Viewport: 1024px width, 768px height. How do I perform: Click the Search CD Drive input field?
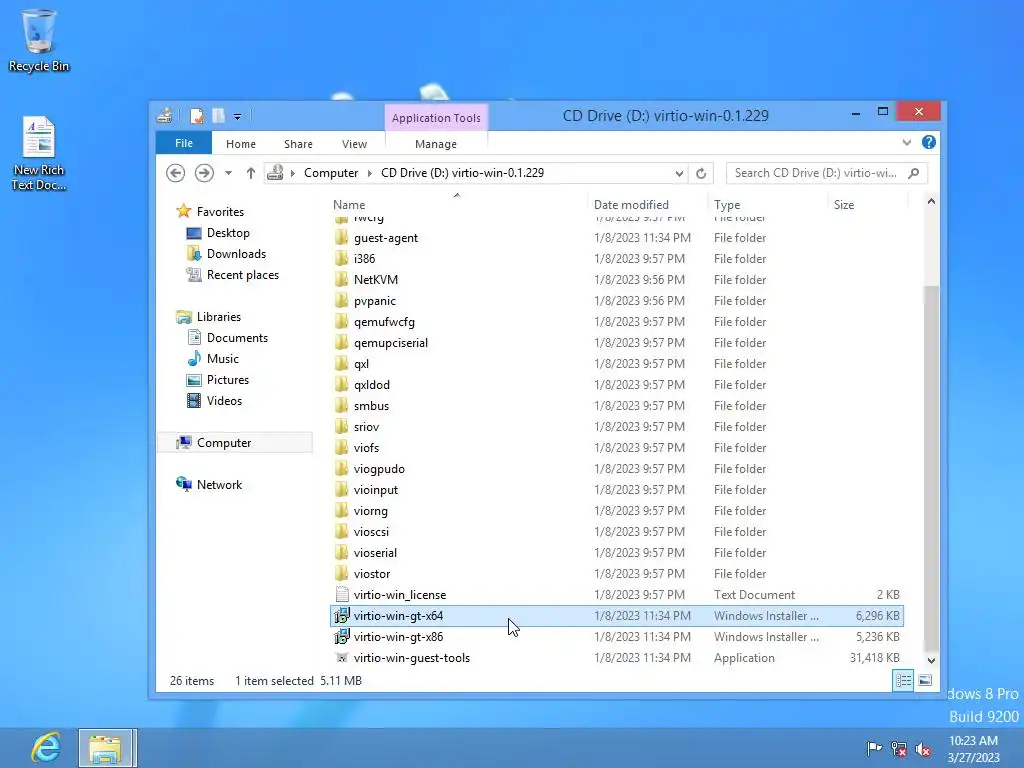(x=815, y=173)
